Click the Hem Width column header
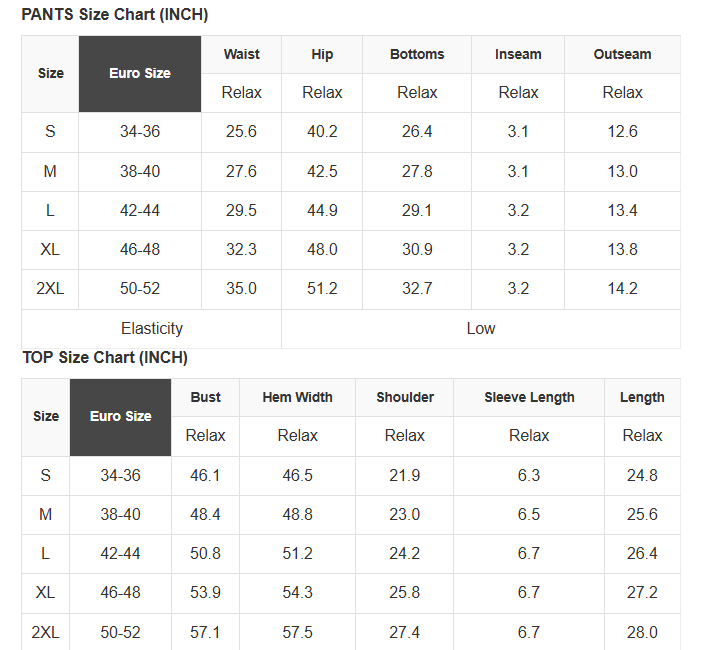The height and width of the screenshot is (650, 701). (297, 397)
